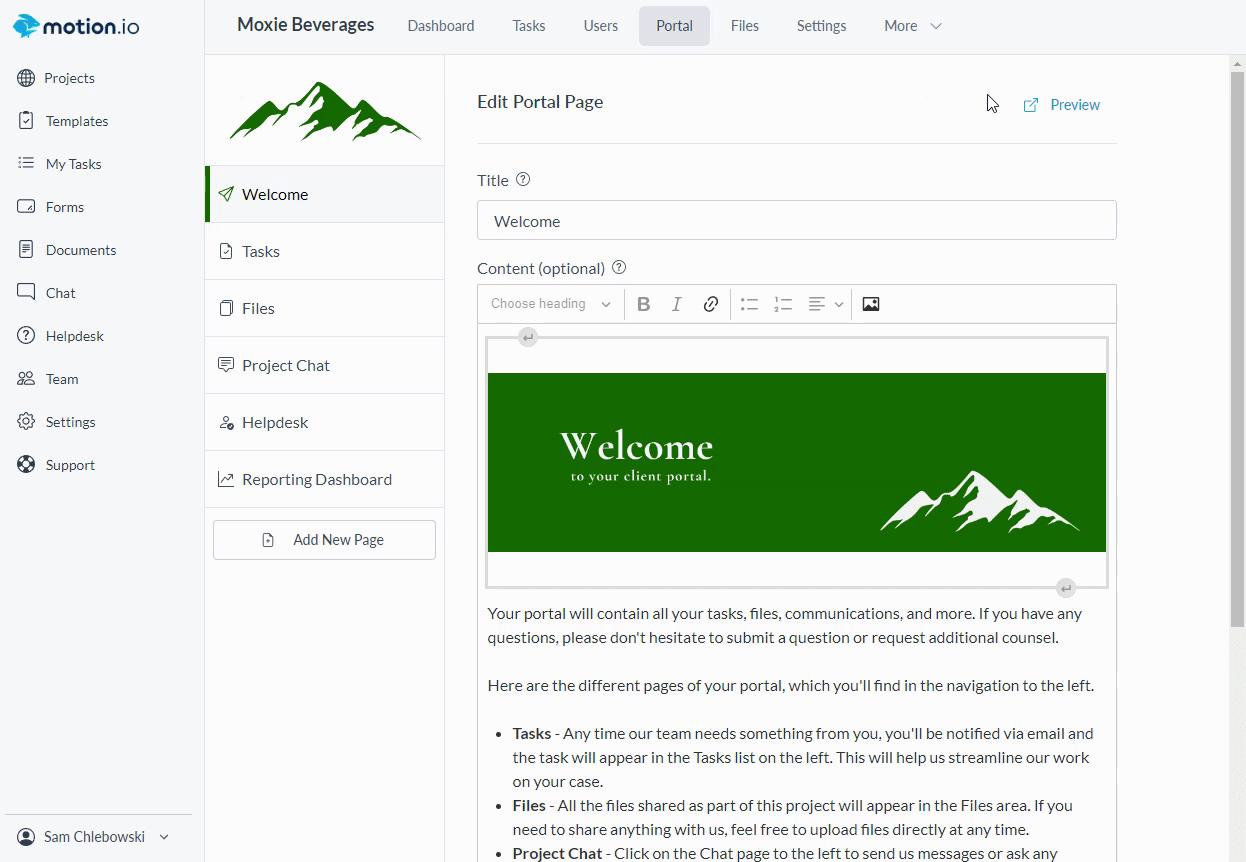Select Reporting Dashboard portal page

pos(317,480)
